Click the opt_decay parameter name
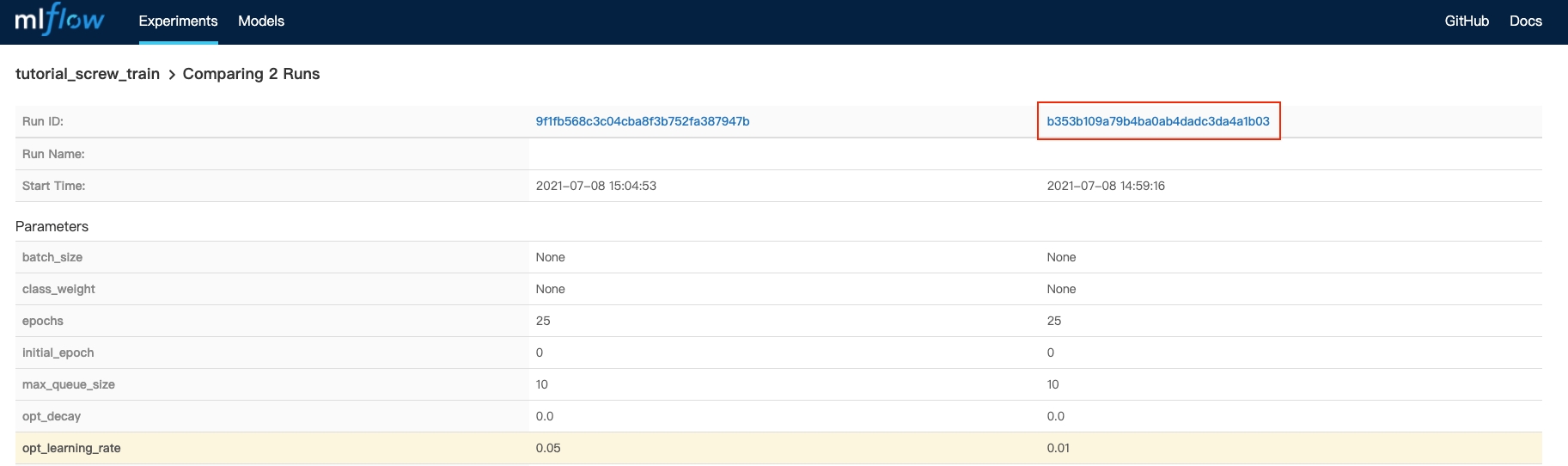The image size is (1568, 466). [x=52, y=416]
